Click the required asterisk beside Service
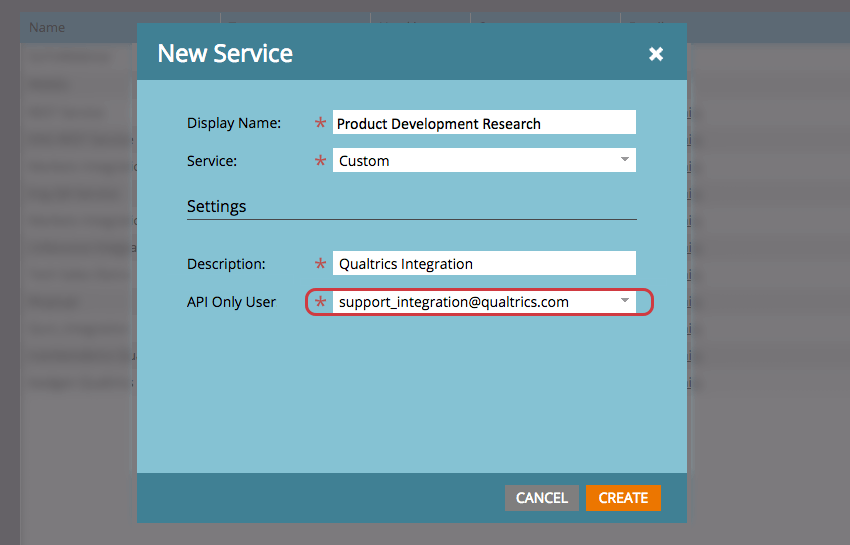This screenshot has width=850, height=545. pyautogui.click(x=321, y=161)
